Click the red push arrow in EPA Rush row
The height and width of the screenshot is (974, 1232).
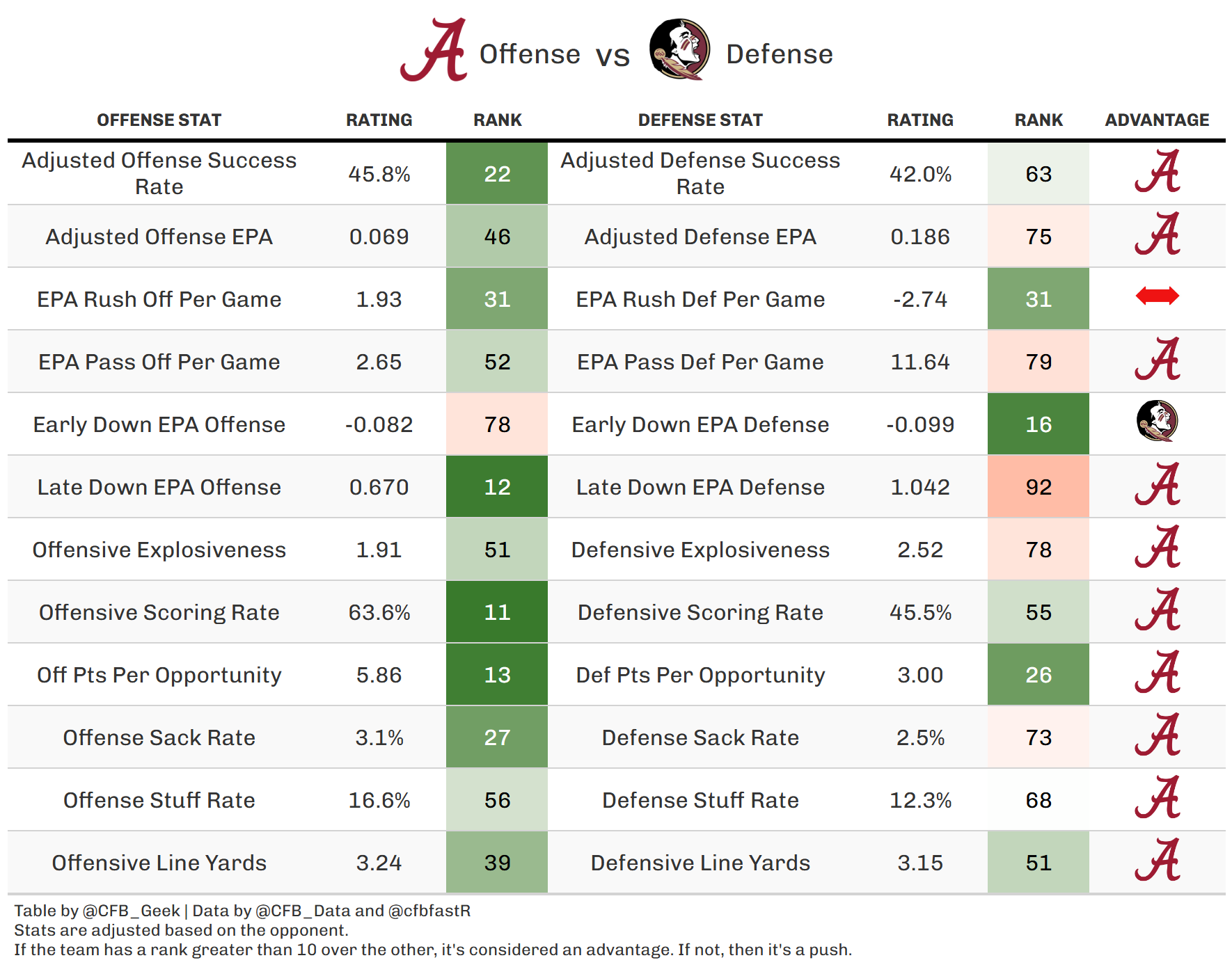[x=1157, y=296]
